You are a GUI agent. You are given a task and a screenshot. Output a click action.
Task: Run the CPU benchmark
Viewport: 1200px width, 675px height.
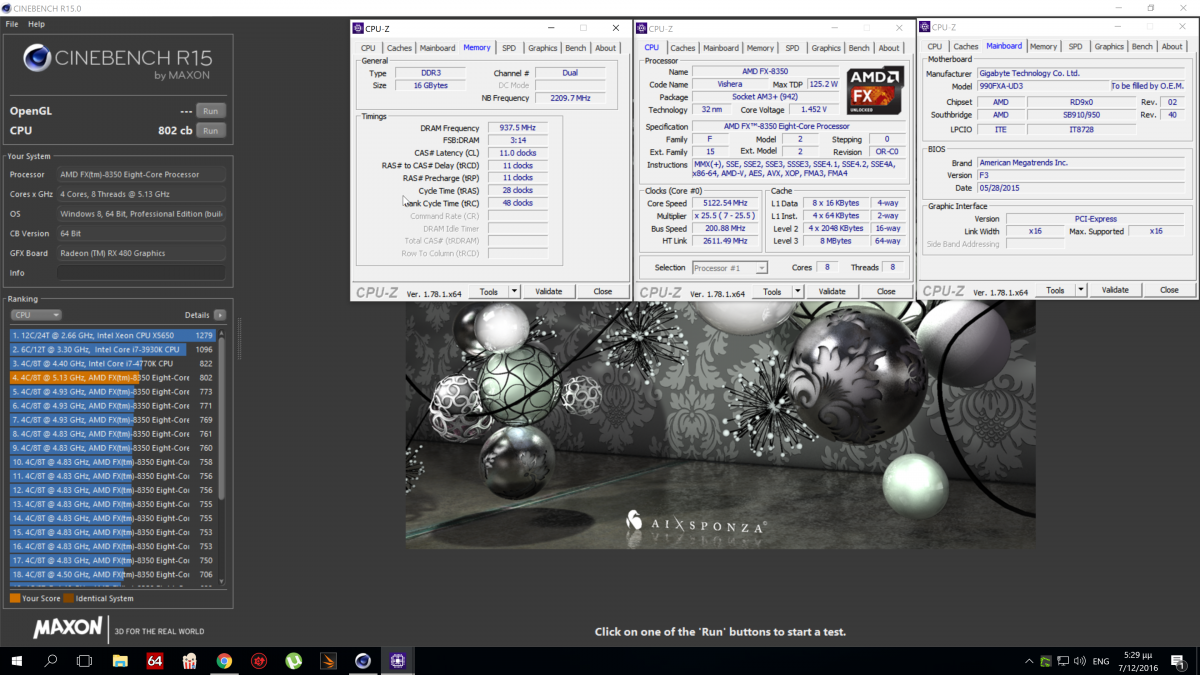click(210, 130)
